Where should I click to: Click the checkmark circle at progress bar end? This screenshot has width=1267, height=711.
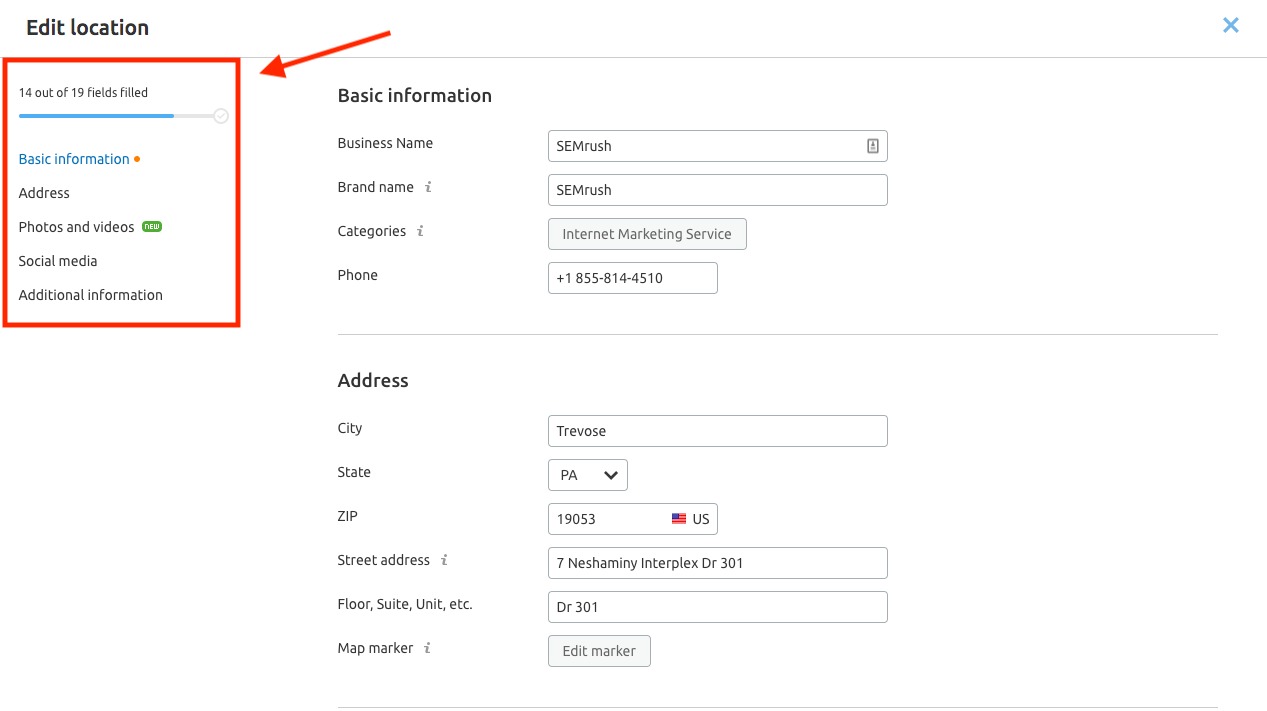pos(221,116)
